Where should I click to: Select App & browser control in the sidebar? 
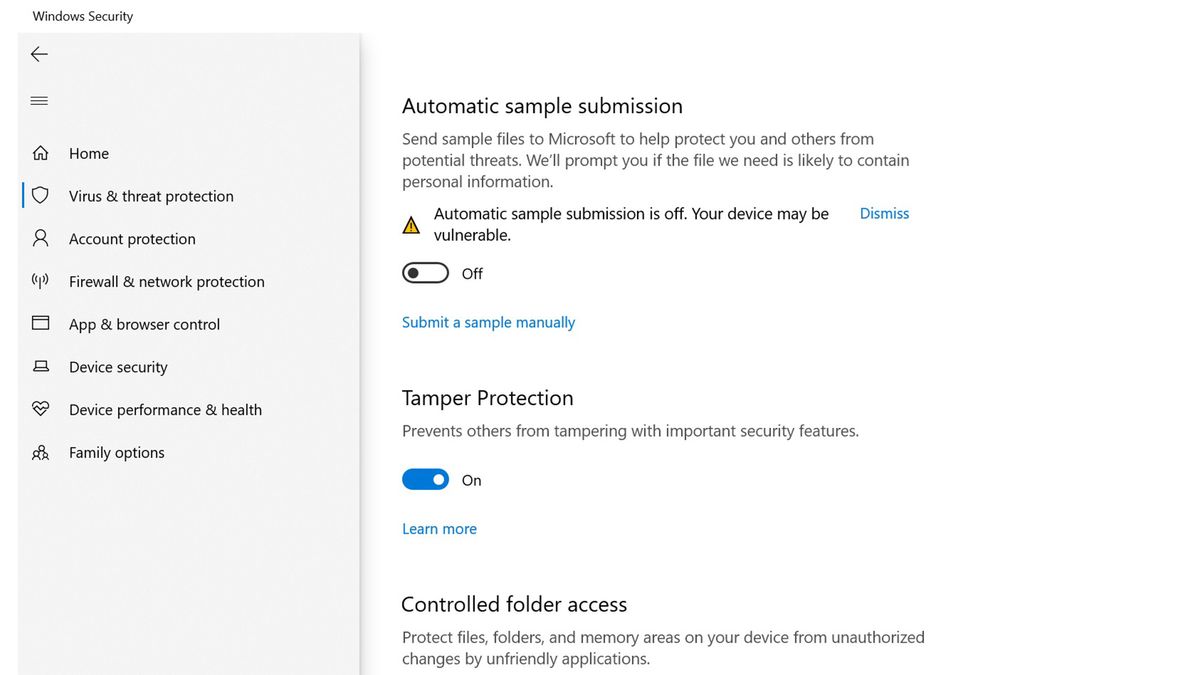(x=143, y=324)
